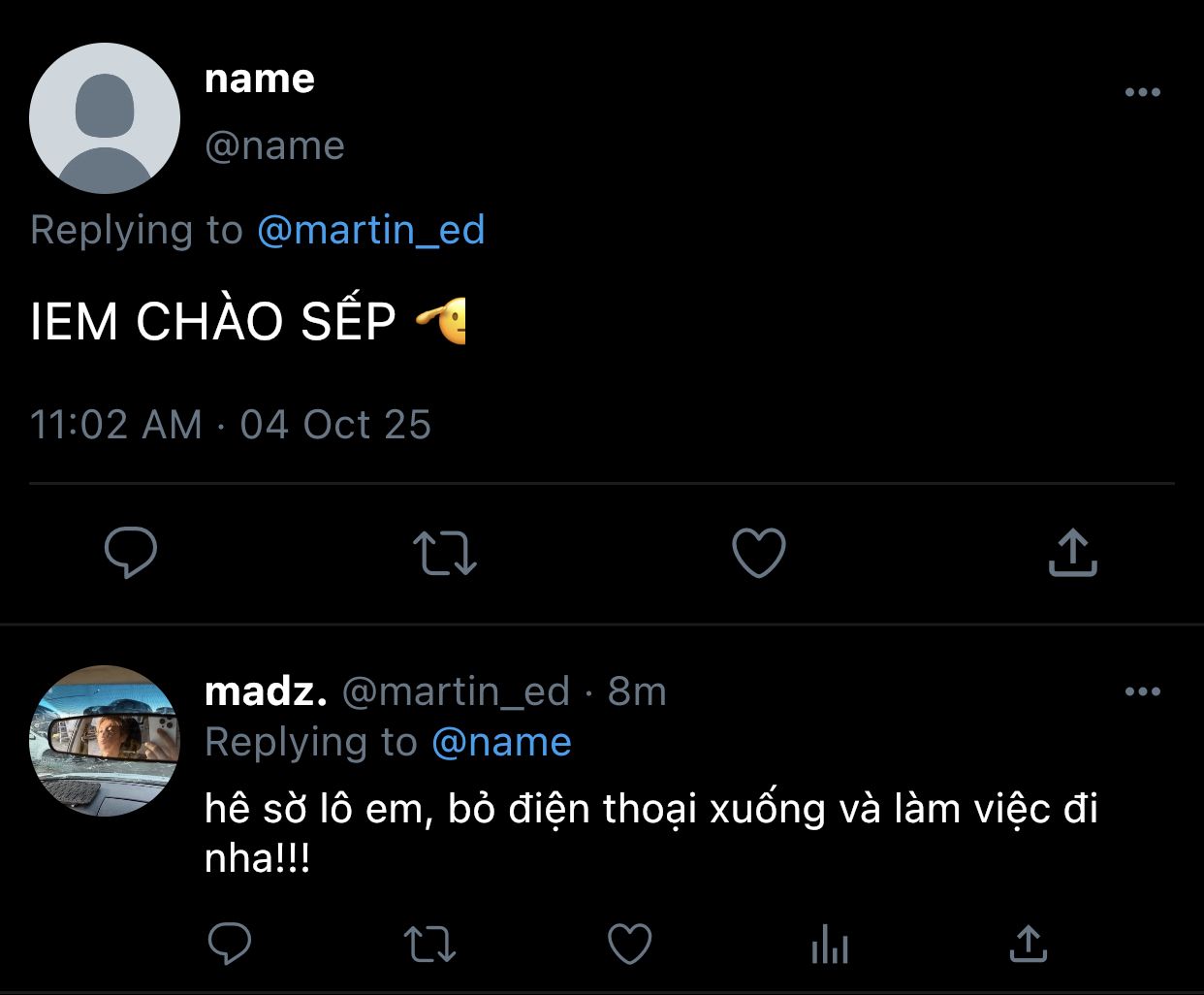Open madz. car mirror profile picture
Image resolution: width=1204 pixels, height=995 pixels.
click(x=105, y=741)
